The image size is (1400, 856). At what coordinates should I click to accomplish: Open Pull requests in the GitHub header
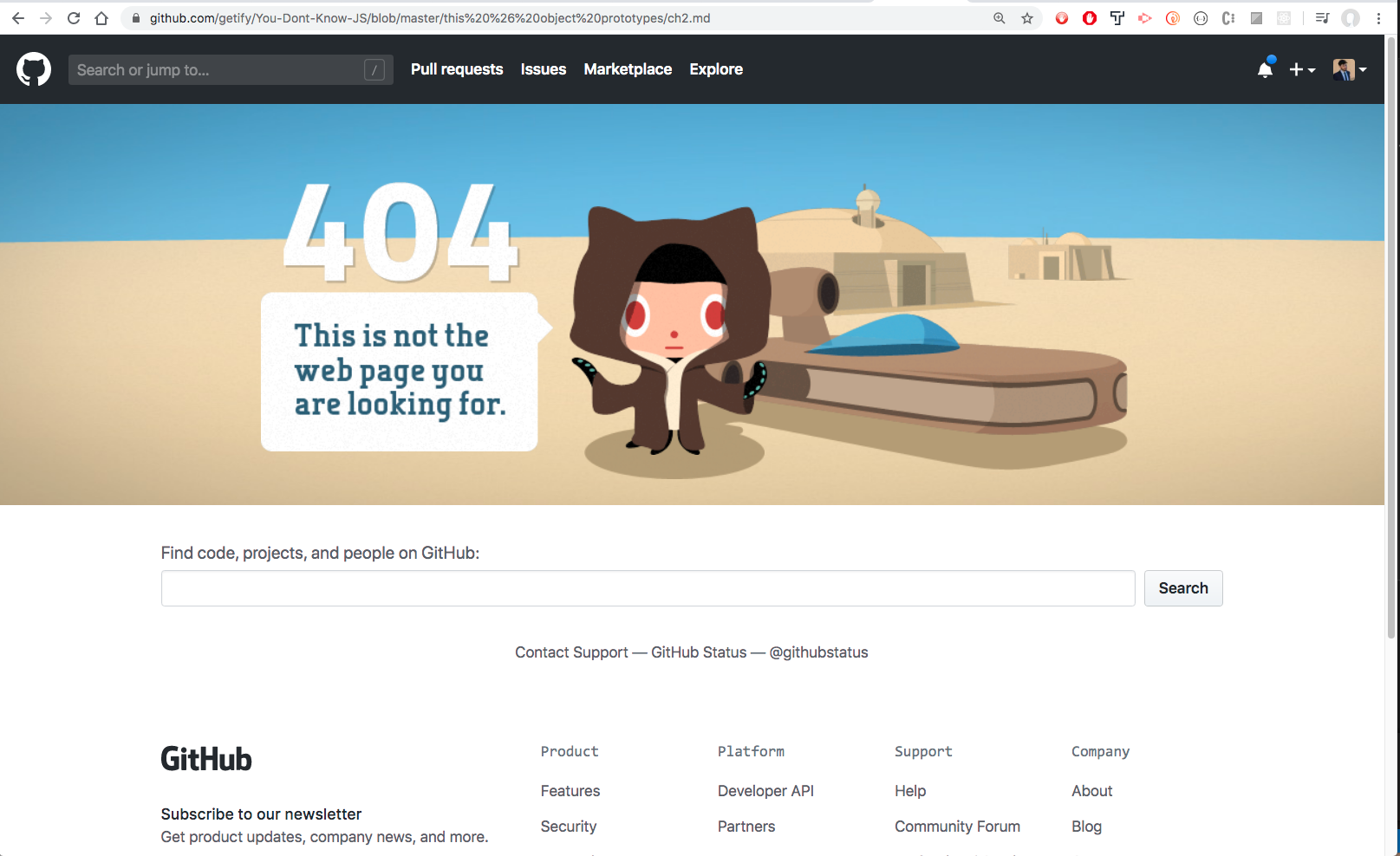point(457,69)
